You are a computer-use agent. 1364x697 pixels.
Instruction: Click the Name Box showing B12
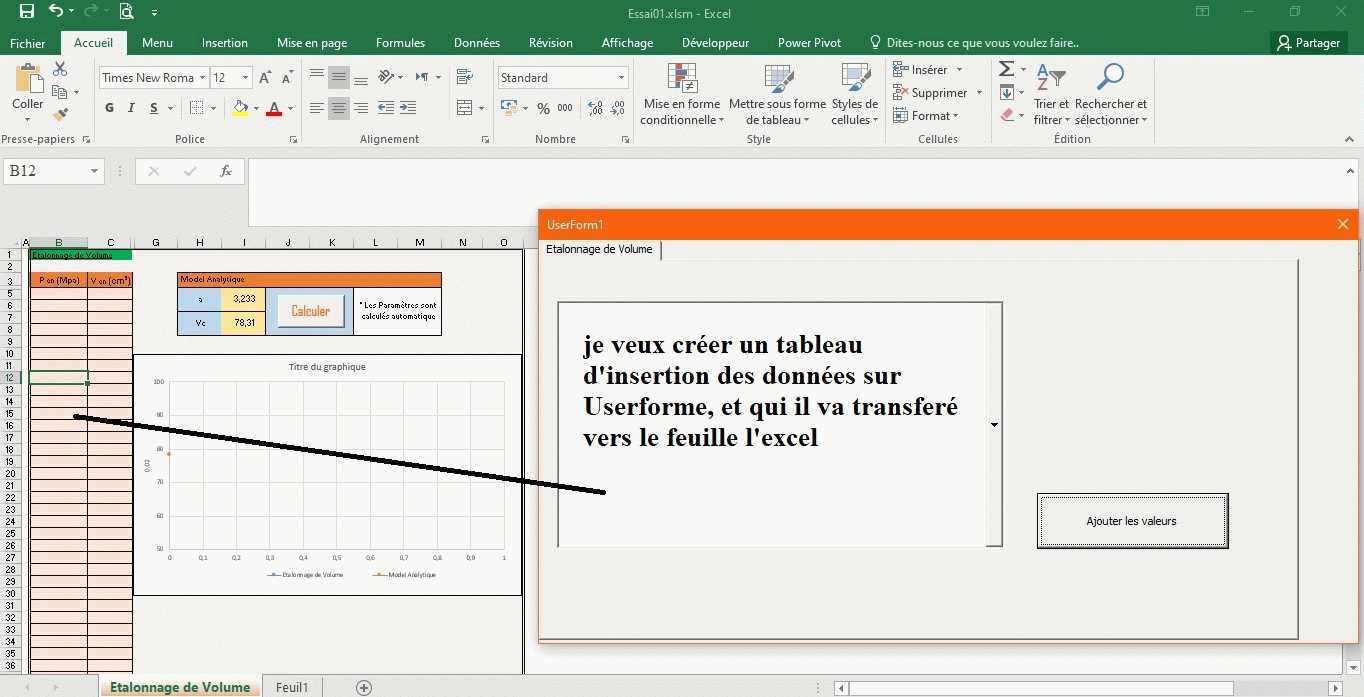45,171
